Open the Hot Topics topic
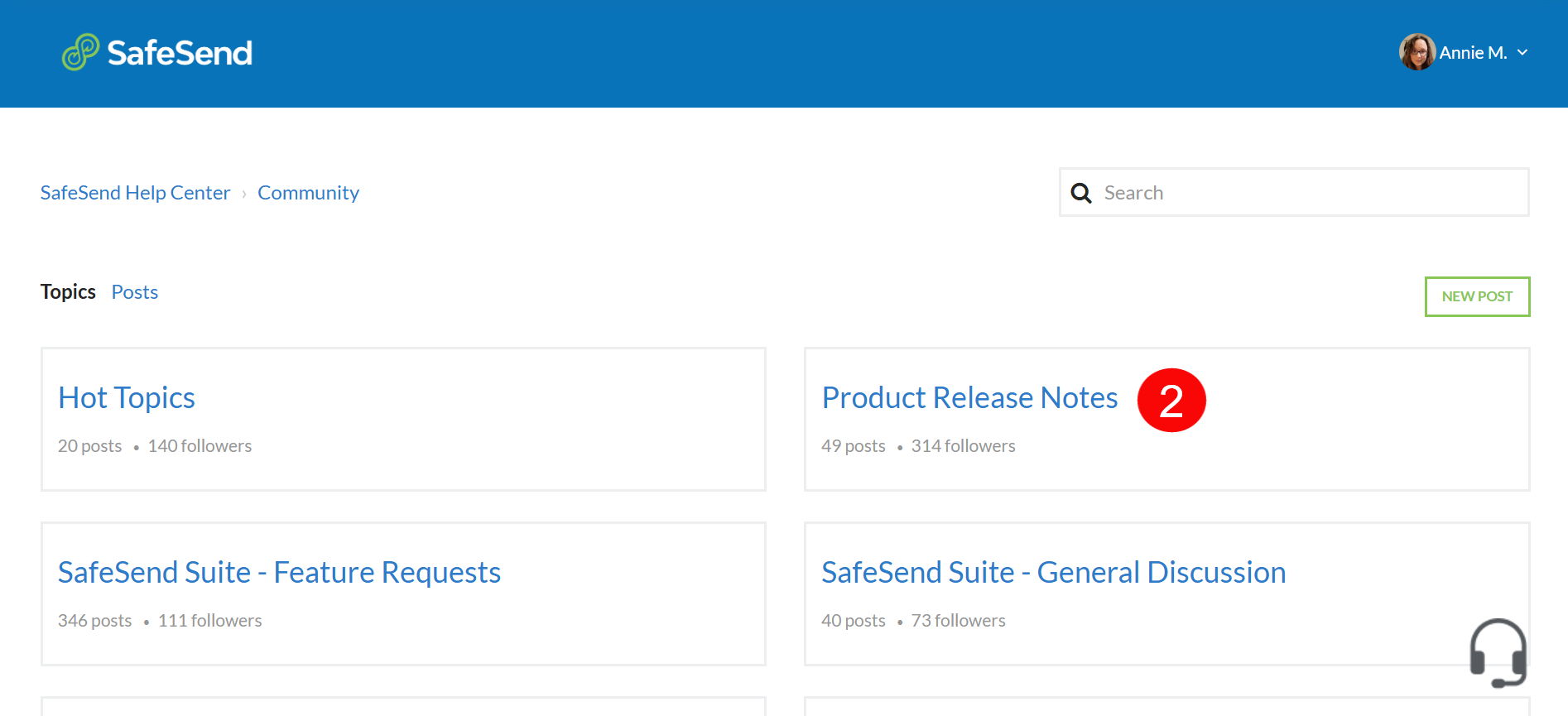This screenshot has width=1568, height=716. (127, 398)
